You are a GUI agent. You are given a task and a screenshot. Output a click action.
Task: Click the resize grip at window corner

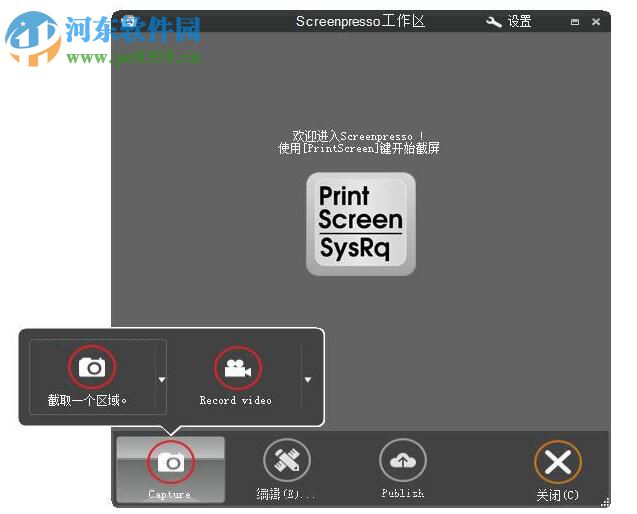click(605, 502)
